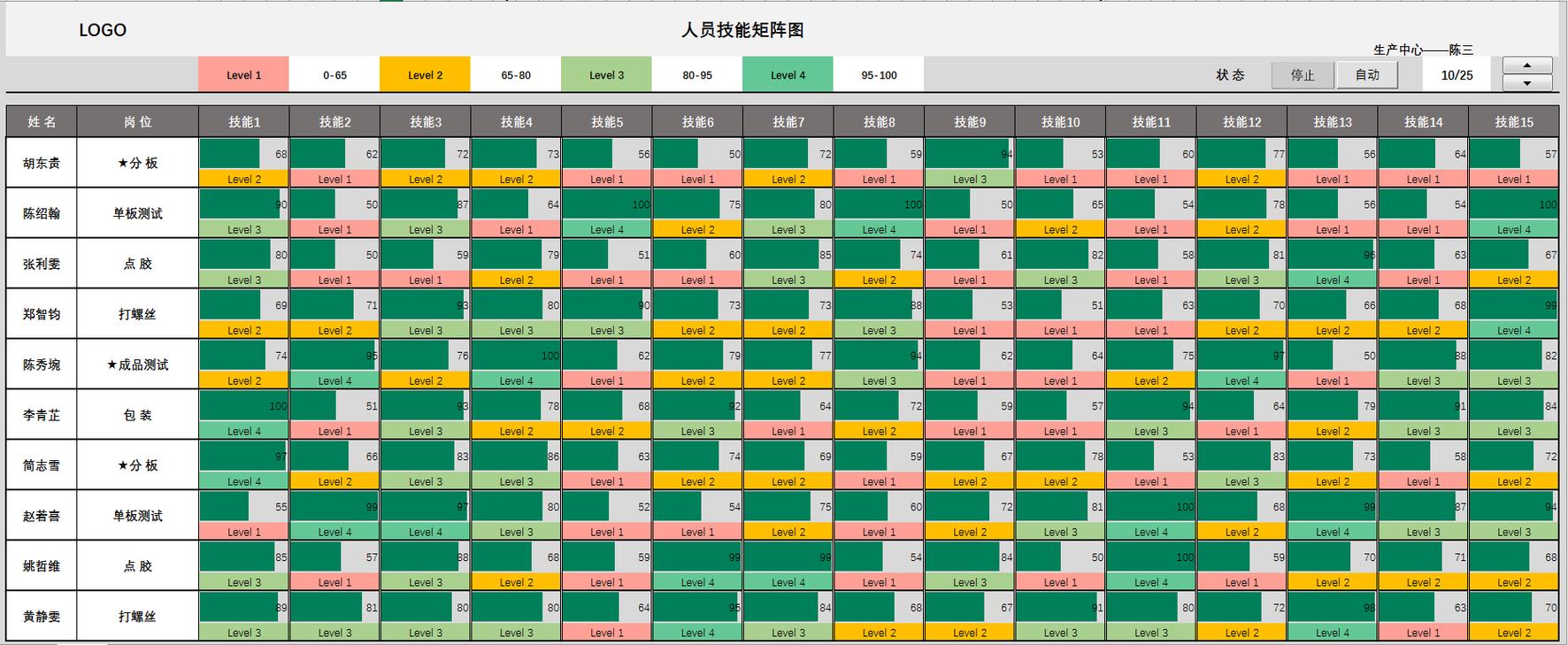The image size is (1568, 645).
Task: Select 陈绍翰's 单板测试 position cell
Action: 137,213
